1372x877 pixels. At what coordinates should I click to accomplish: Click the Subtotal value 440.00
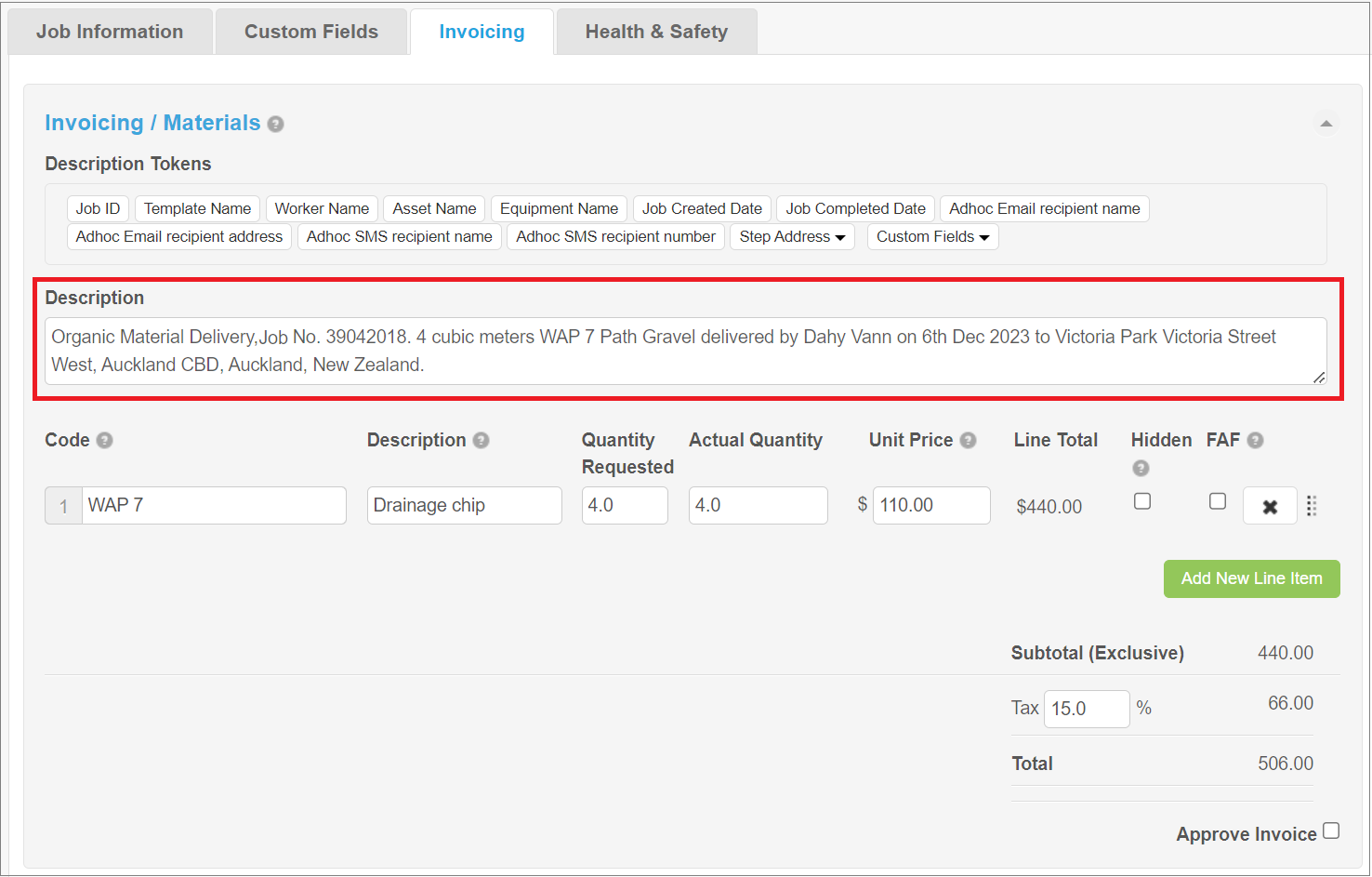click(1286, 653)
